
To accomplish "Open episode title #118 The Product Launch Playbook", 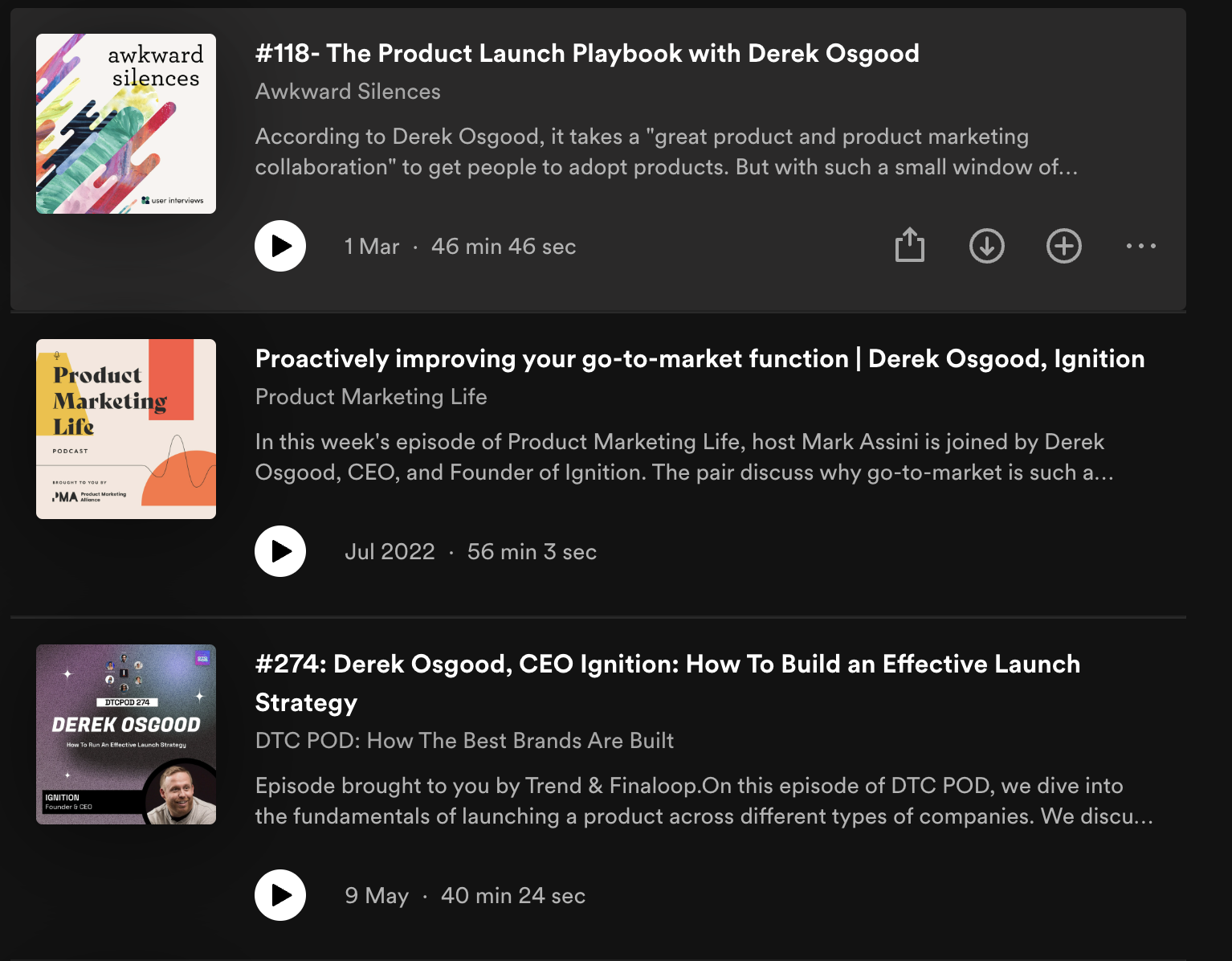I will (587, 53).
